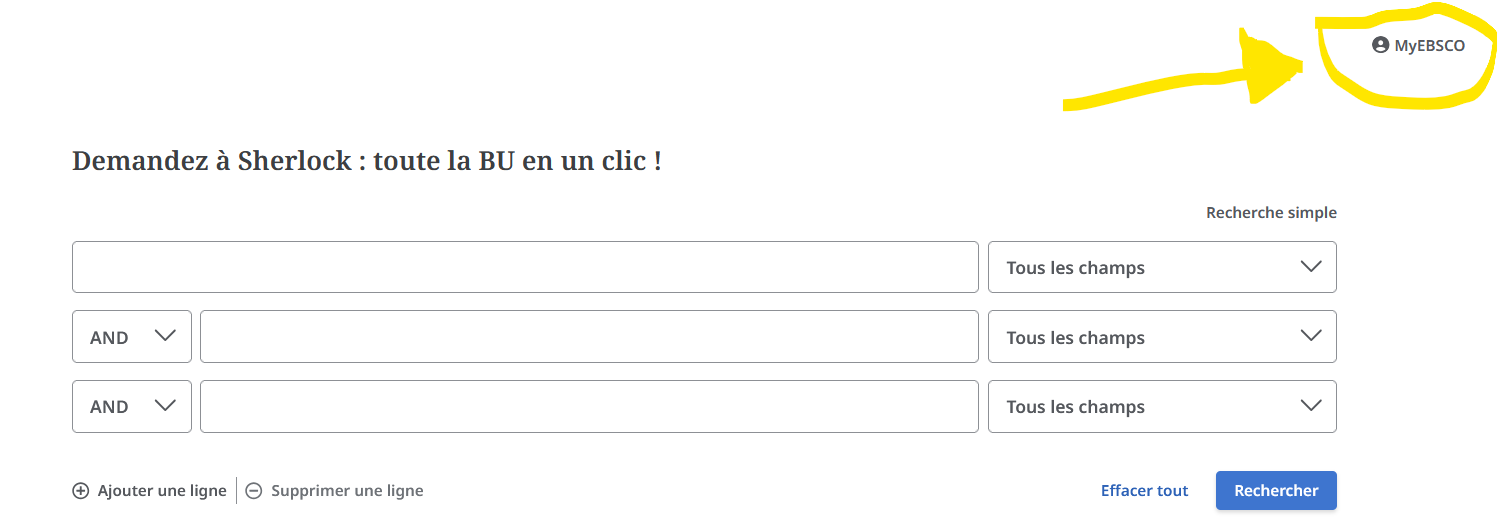The image size is (1498, 525).
Task: Click the Ajouter une ligne text
Action: tap(162, 491)
